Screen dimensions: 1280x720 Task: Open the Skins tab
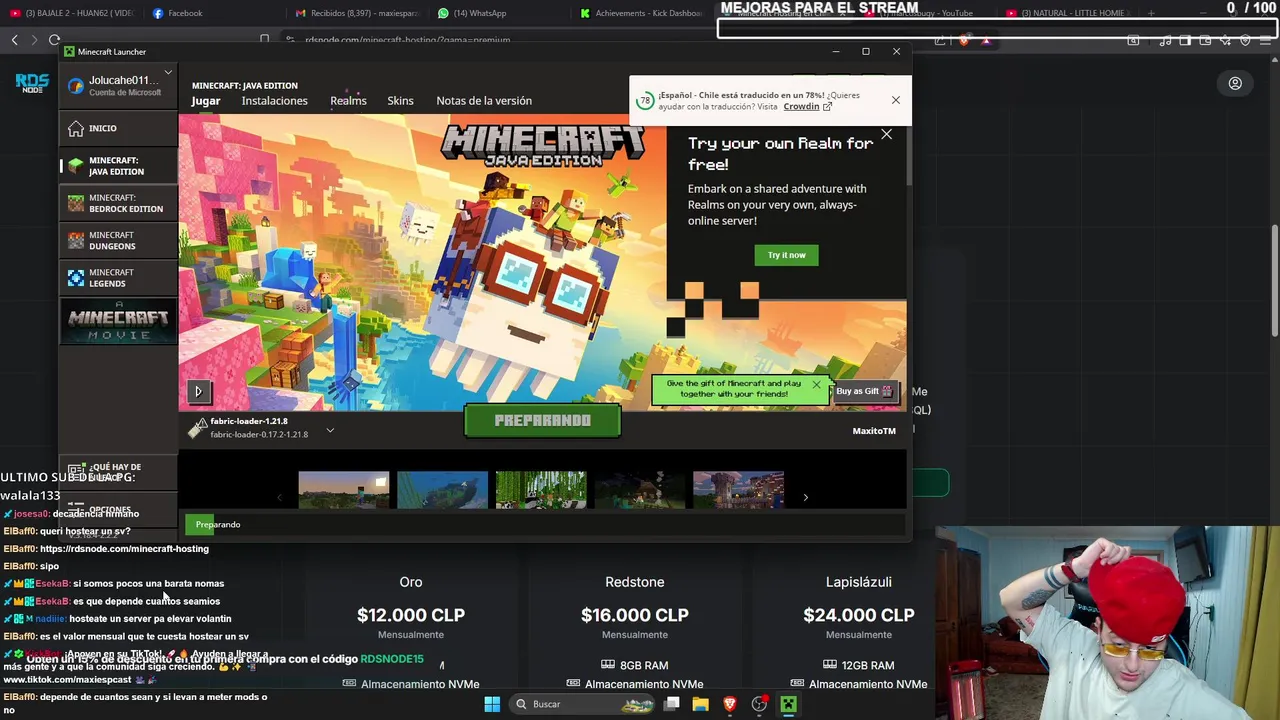(x=400, y=101)
